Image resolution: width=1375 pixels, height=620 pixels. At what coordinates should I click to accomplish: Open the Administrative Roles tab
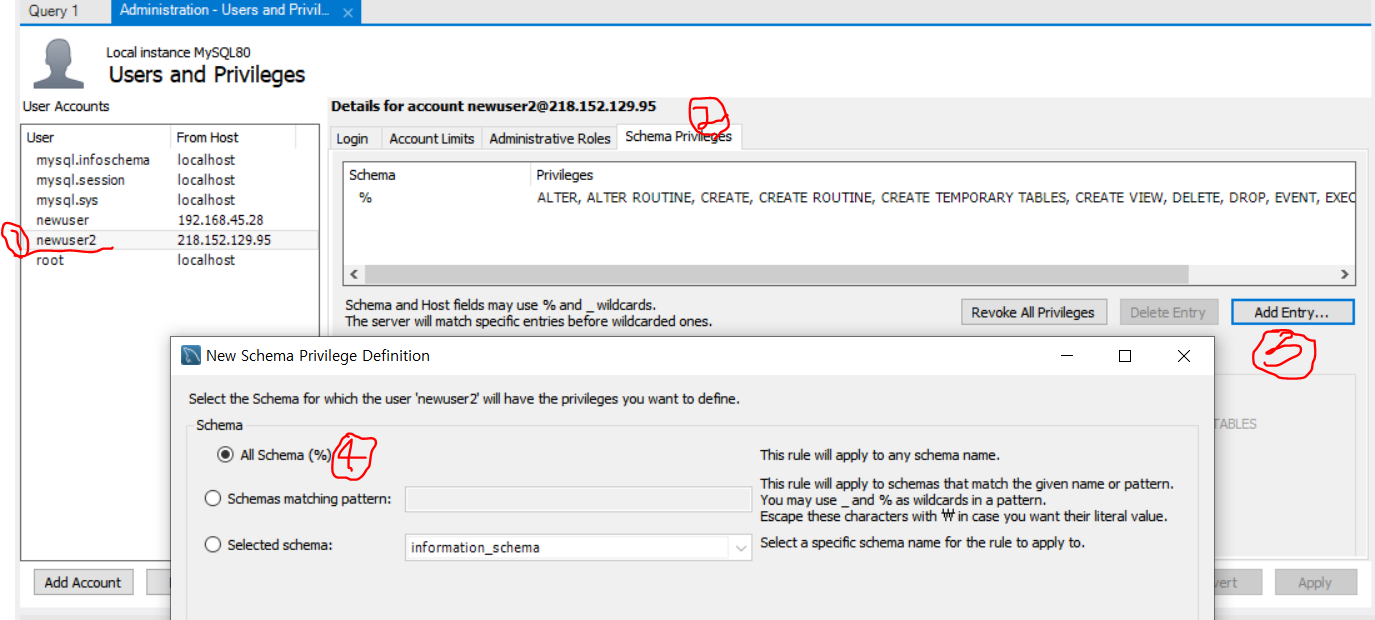tap(550, 139)
